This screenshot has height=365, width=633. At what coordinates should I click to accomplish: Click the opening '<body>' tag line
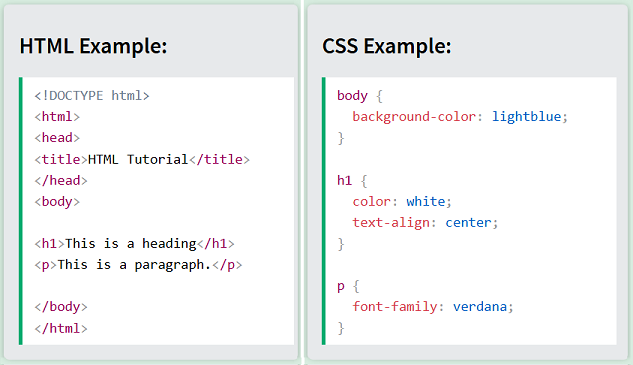(x=57, y=201)
